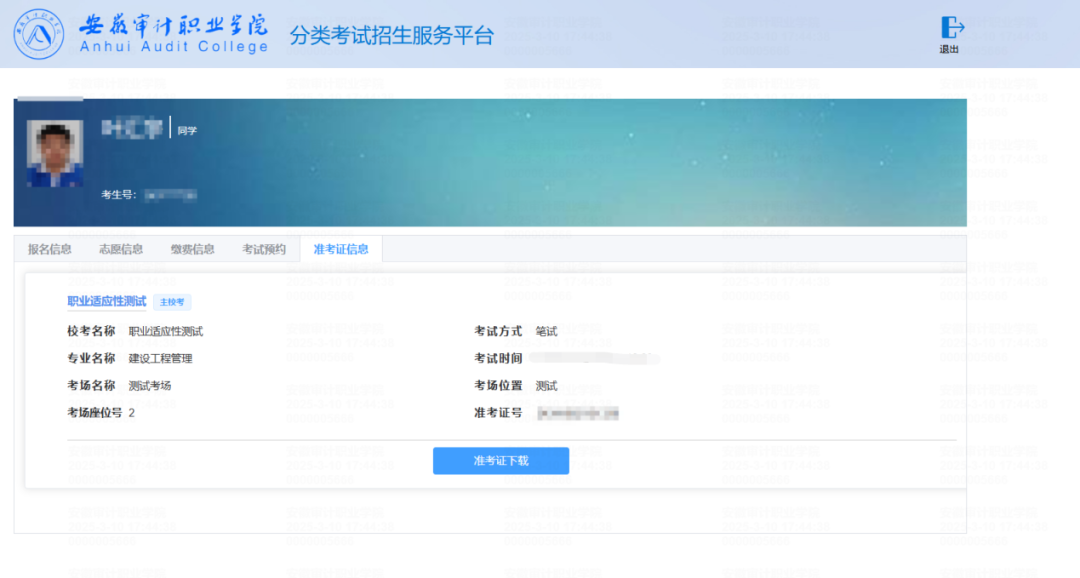Click the 考生号 label in banner
The image size is (1080, 578).
[118, 194]
